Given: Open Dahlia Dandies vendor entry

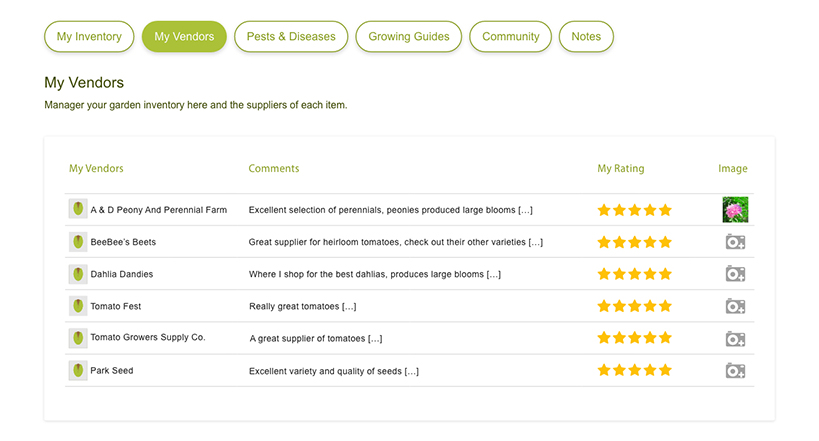Looking at the screenshot, I should coord(122,274).
